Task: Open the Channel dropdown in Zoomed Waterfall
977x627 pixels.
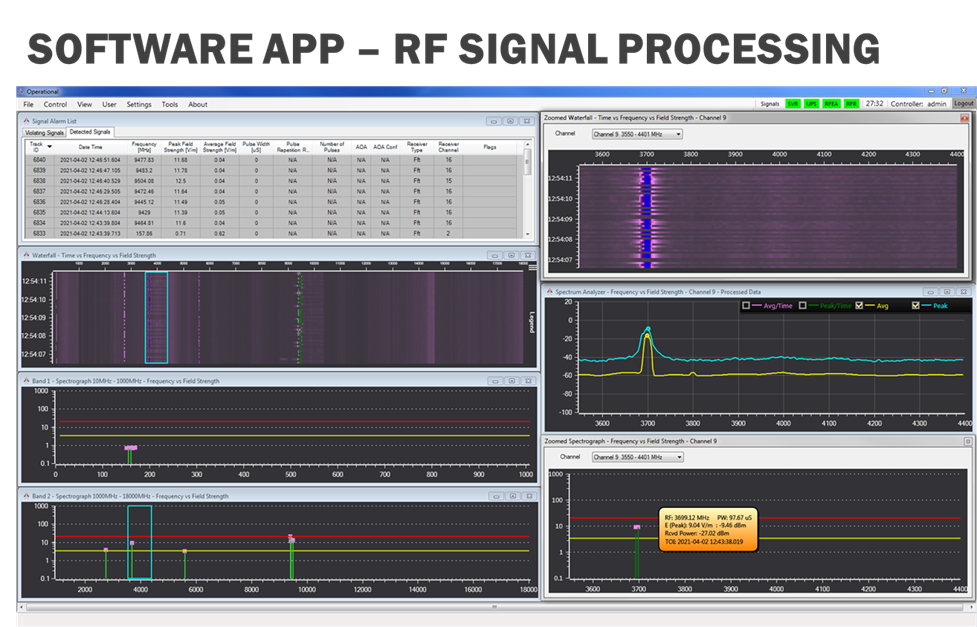Action: (x=679, y=132)
